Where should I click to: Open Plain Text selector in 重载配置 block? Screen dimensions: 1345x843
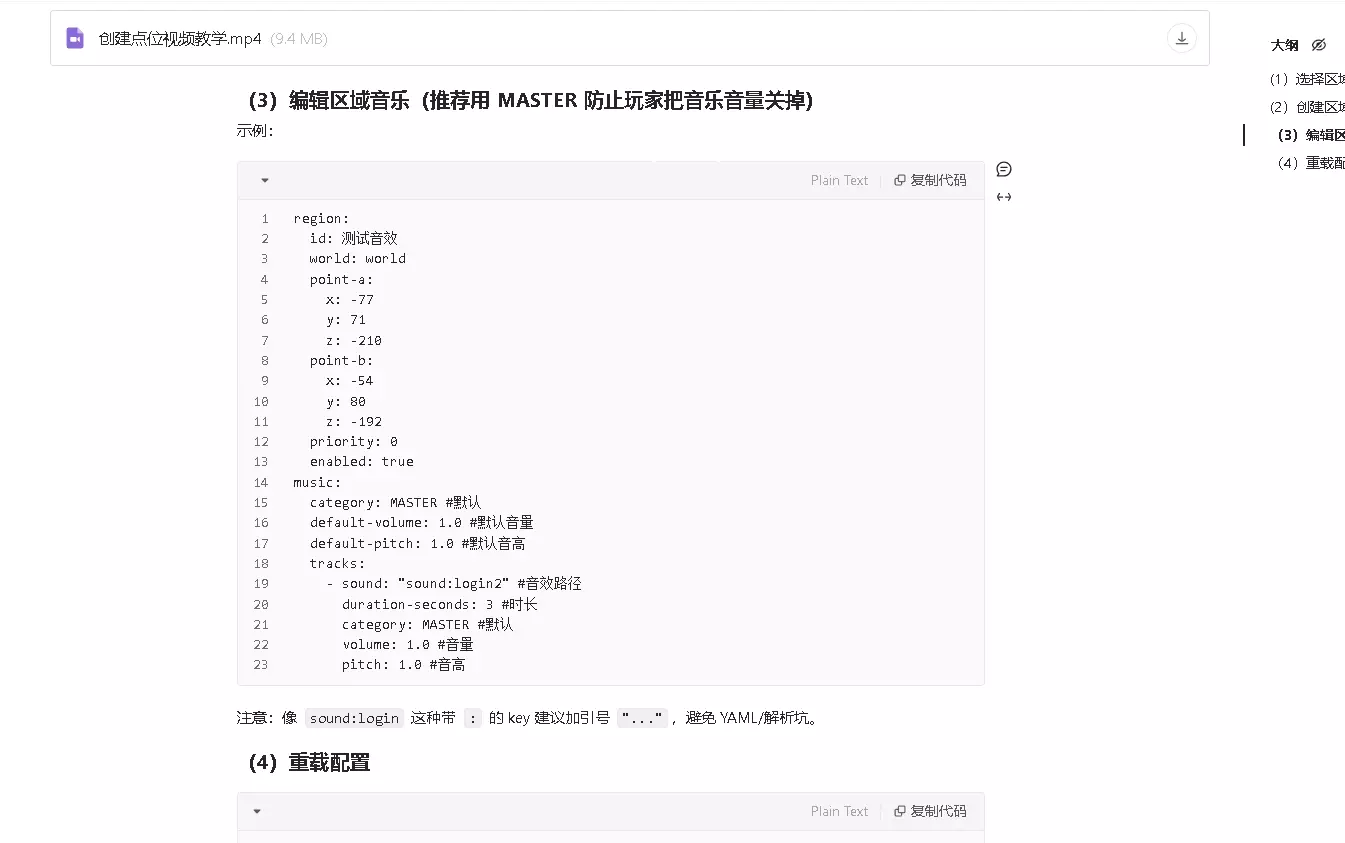click(x=839, y=811)
